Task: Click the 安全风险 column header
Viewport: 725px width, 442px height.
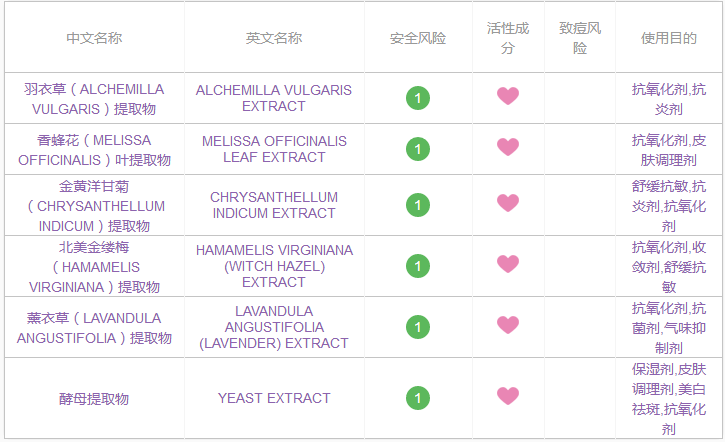Action: point(418,39)
